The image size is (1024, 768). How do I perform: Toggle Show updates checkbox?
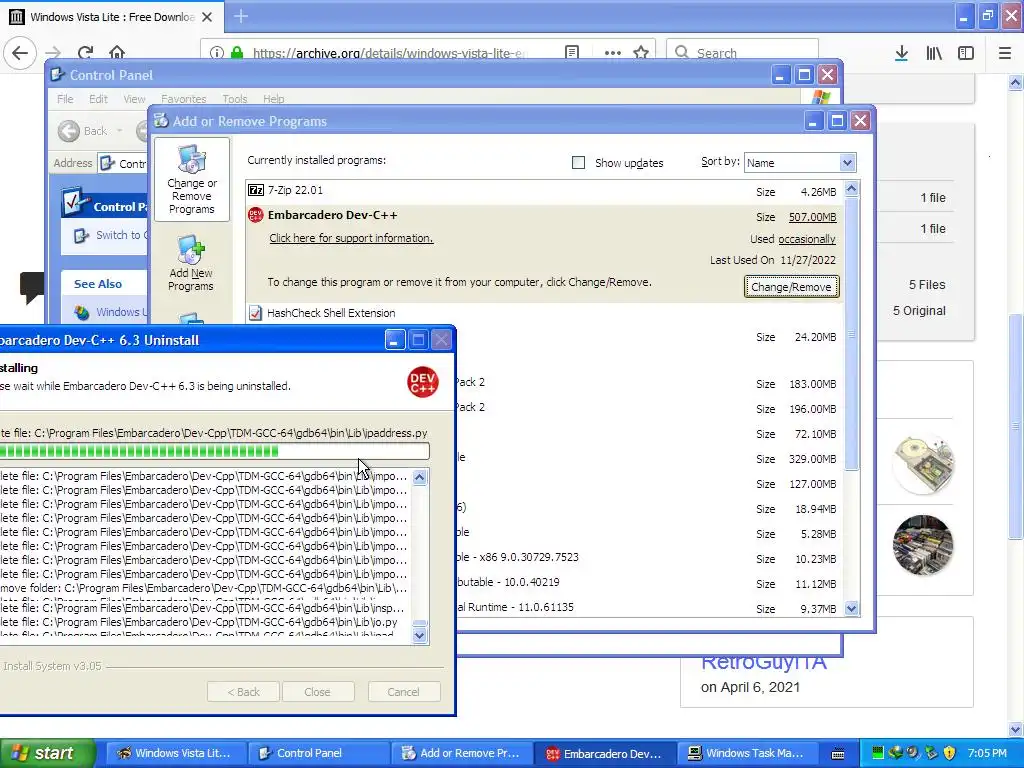[x=578, y=163]
